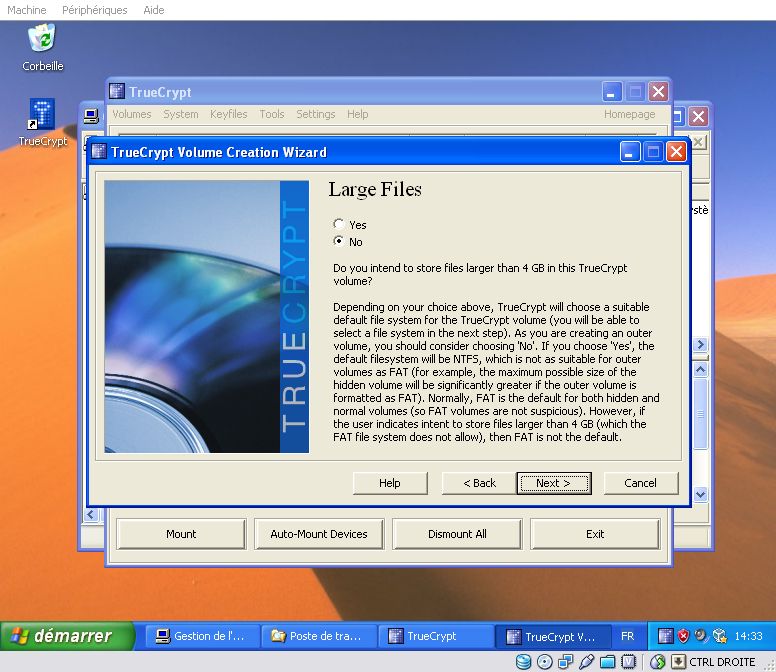Go back with the Back button
This screenshot has height=672, width=776.
[479, 483]
